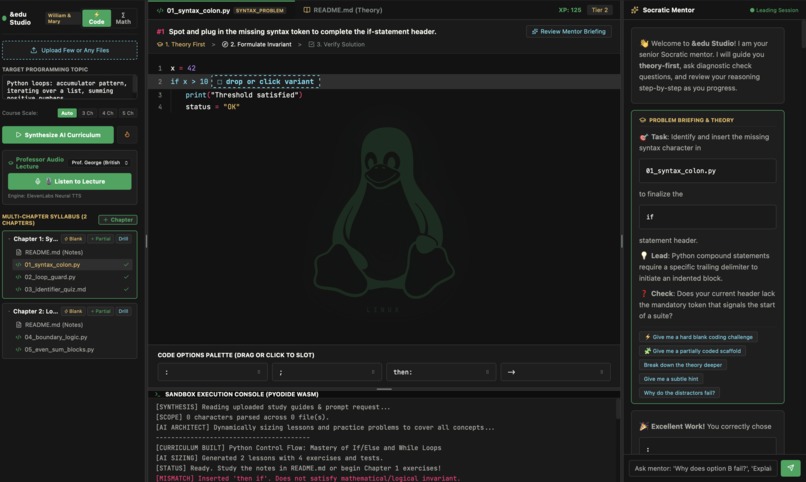806x482 pixels.
Task: Select Give me a subtle hint
Action: point(671,379)
